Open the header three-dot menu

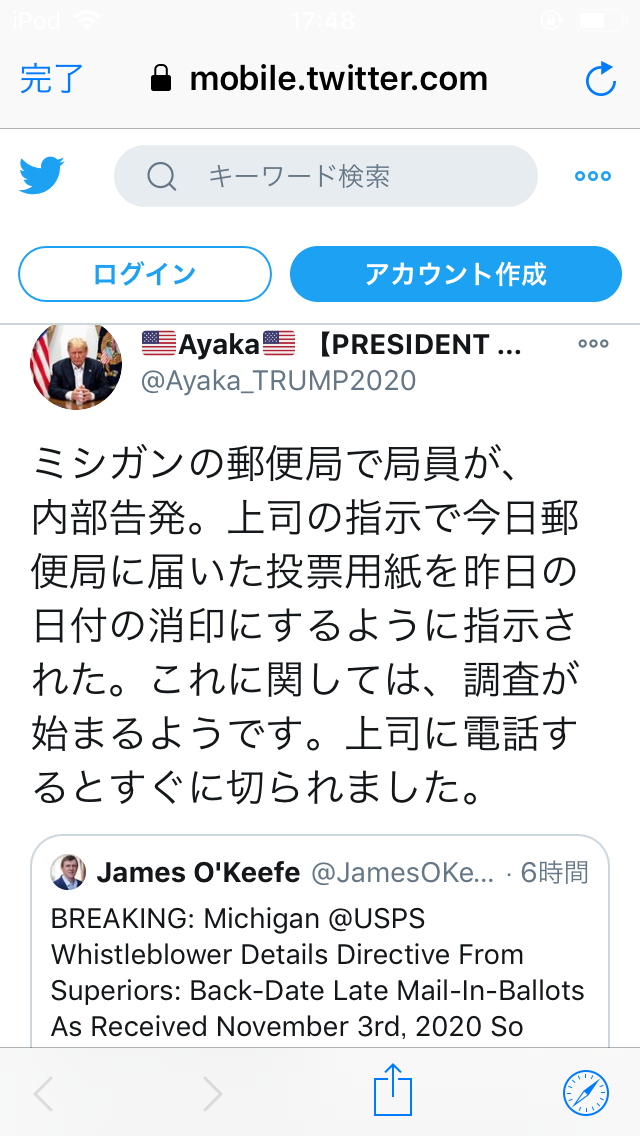pos(593,176)
